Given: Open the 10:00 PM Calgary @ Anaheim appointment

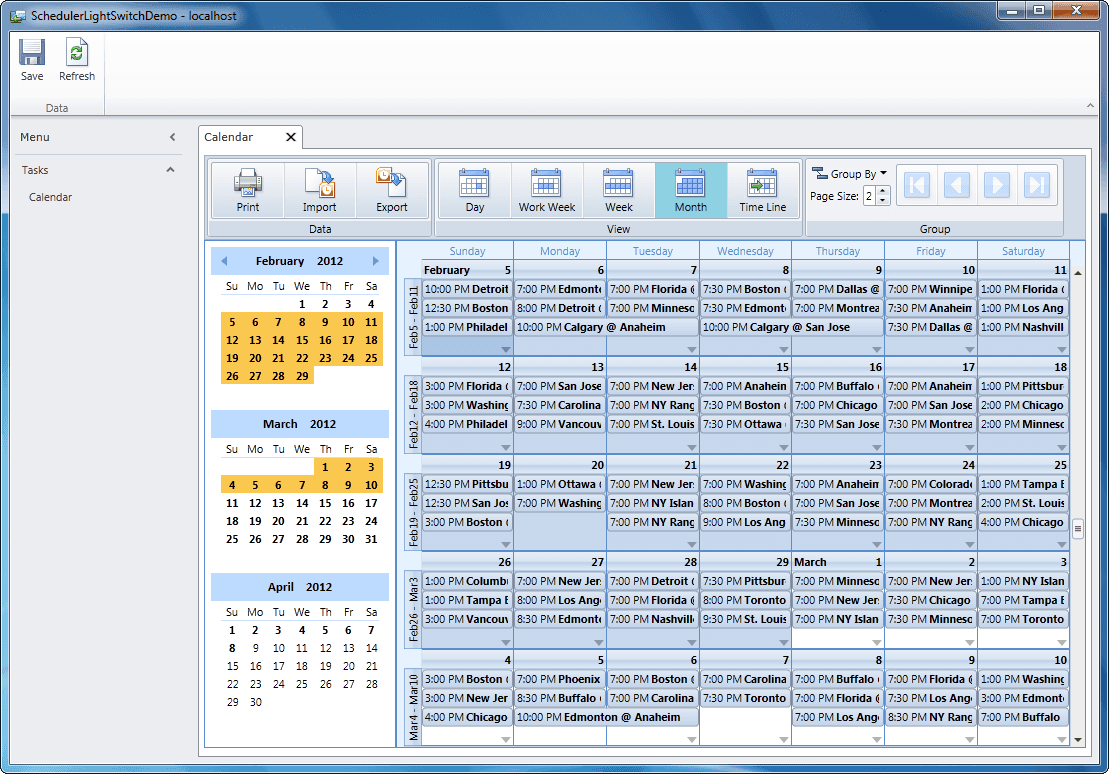Looking at the screenshot, I should point(606,327).
